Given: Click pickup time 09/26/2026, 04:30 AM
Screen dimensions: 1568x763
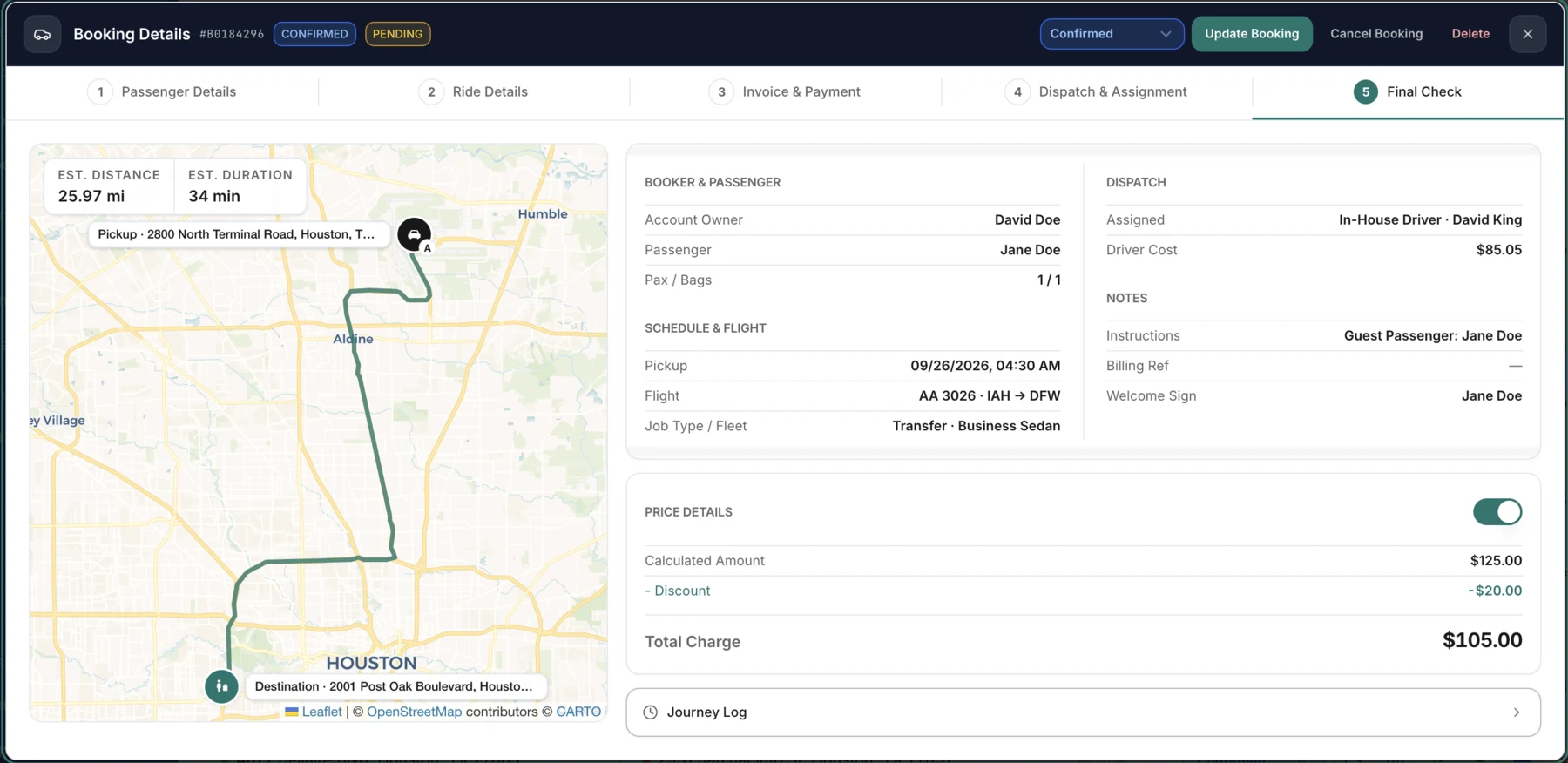Looking at the screenshot, I should point(985,366).
